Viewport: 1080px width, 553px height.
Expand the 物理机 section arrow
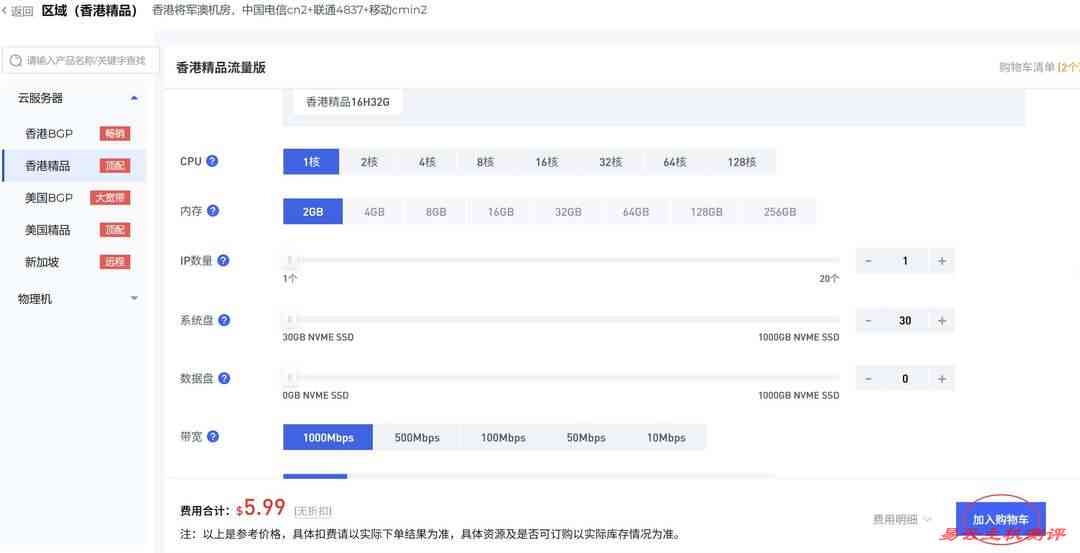[x=134, y=299]
